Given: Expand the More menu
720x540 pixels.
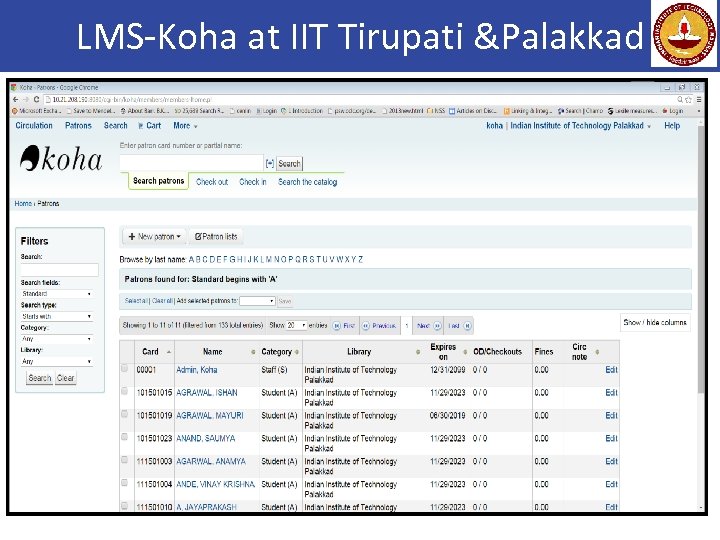Looking at the screenshot, I should point(185,125).
